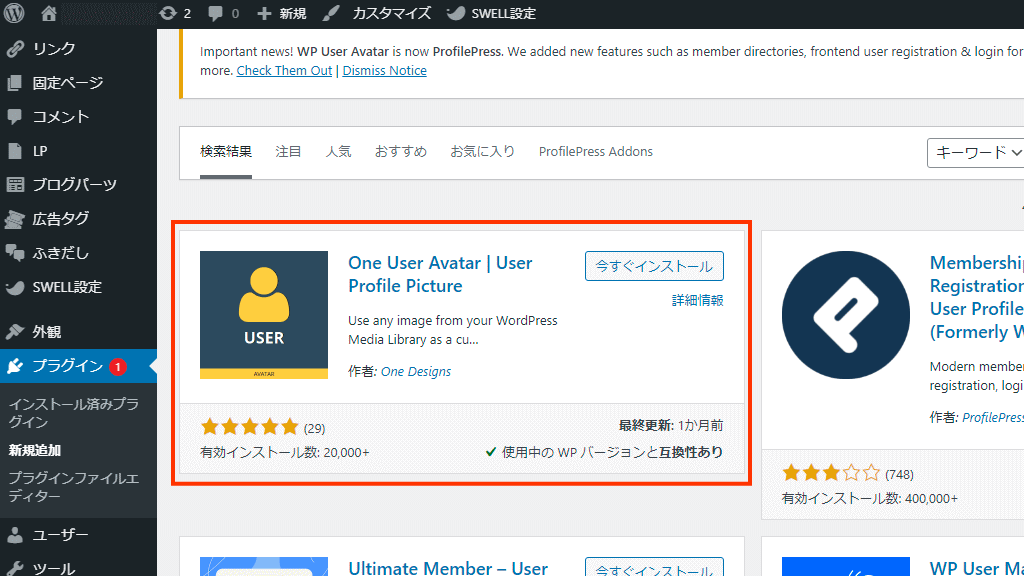Open カスタマイズ in admin bar
The height and width of the screenshot is (576, 1024).
point(391,13)
